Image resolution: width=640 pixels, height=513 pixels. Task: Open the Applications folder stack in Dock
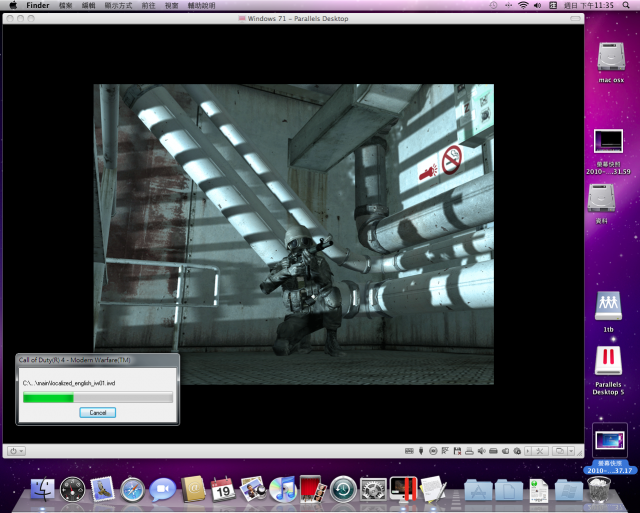478,489
